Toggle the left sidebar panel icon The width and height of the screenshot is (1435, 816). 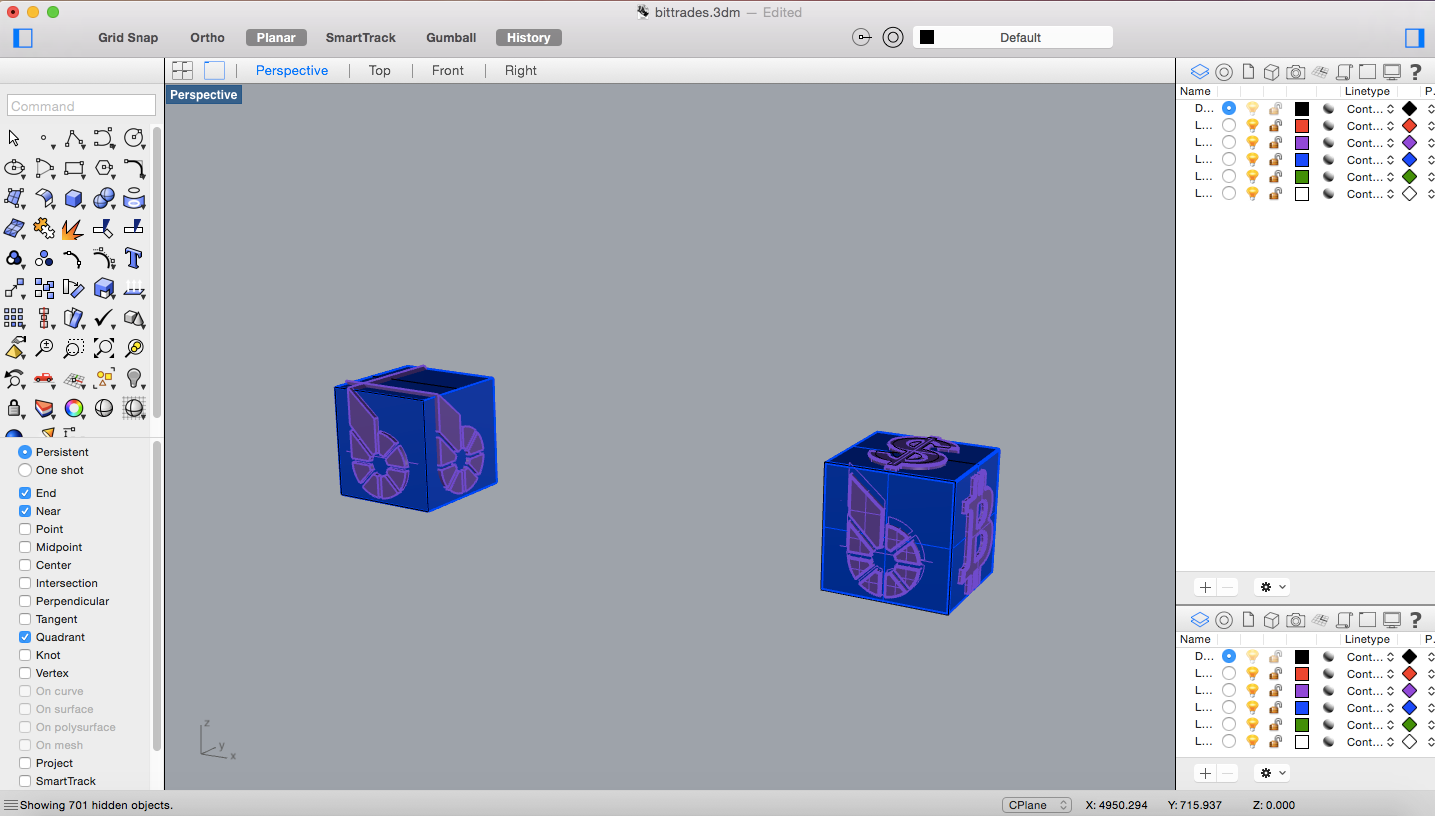tap(23, 38)
